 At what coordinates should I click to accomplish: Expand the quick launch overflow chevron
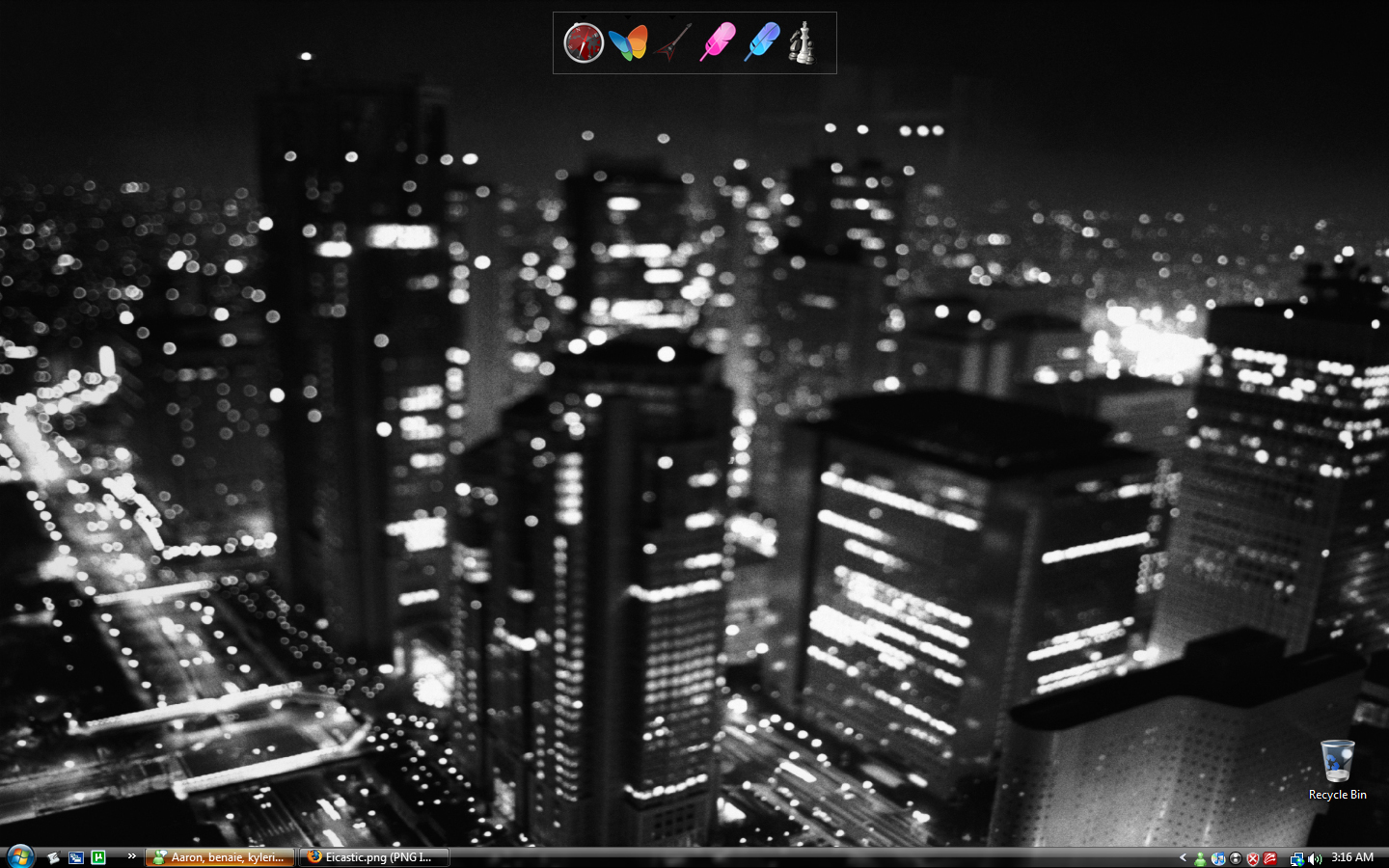(132, 856)
